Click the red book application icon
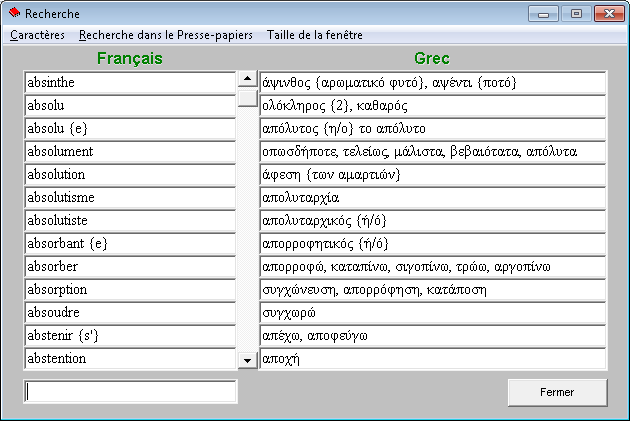The width and height of the screenshot is (630, 421). coord(14,13)
